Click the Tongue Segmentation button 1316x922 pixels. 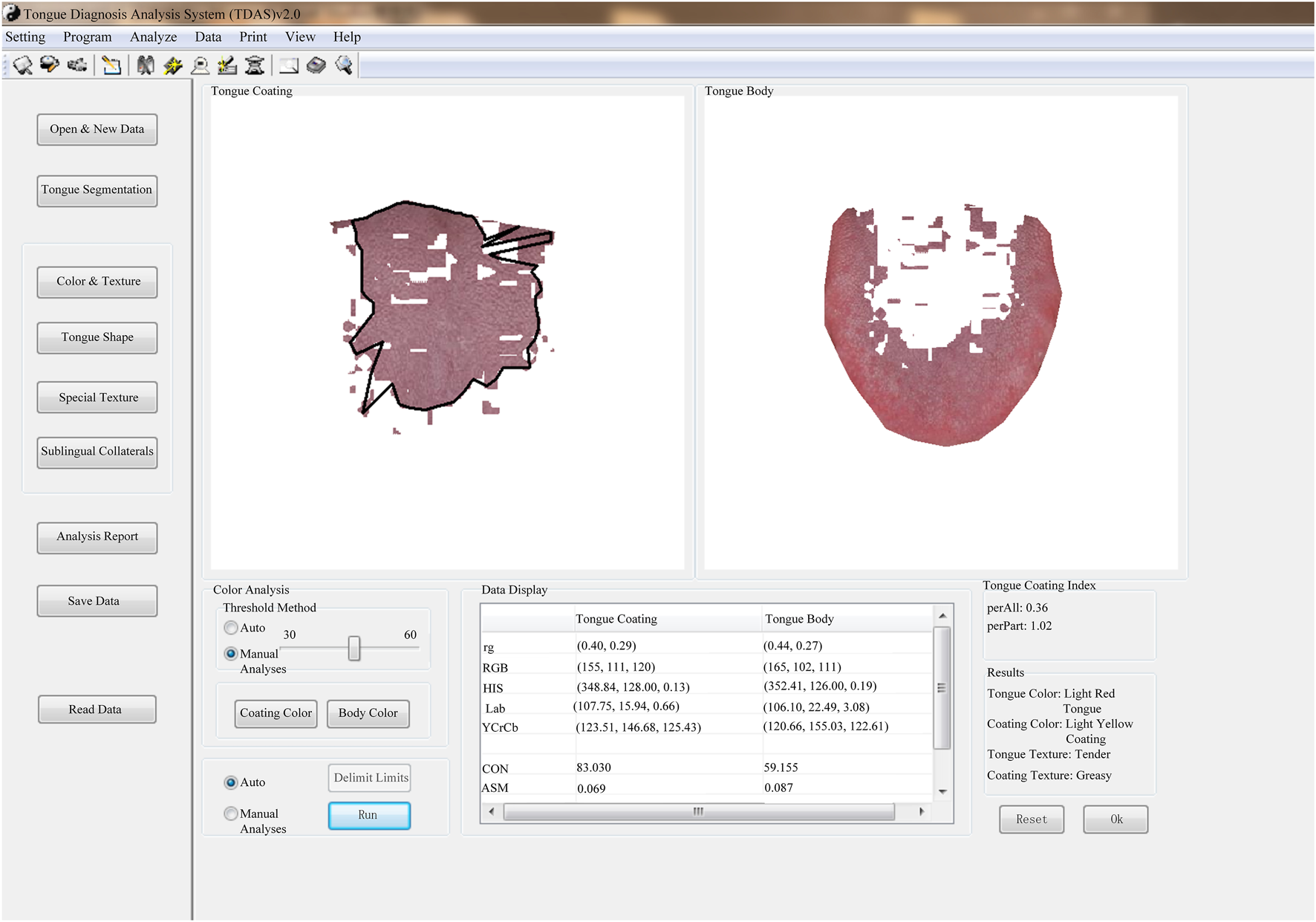(x=97, y=190)
